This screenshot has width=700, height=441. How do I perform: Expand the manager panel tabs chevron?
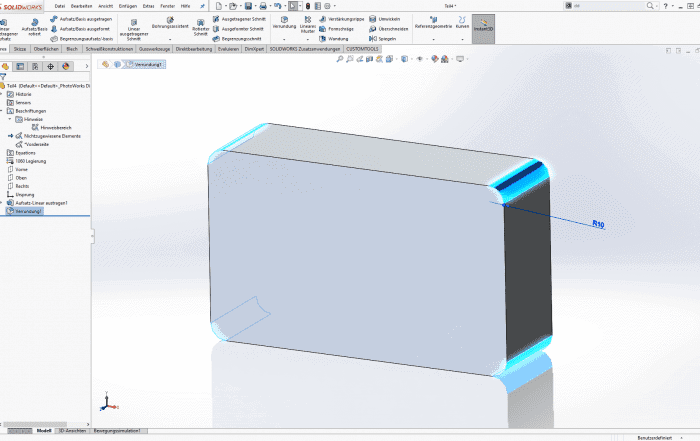pos(87,67)
